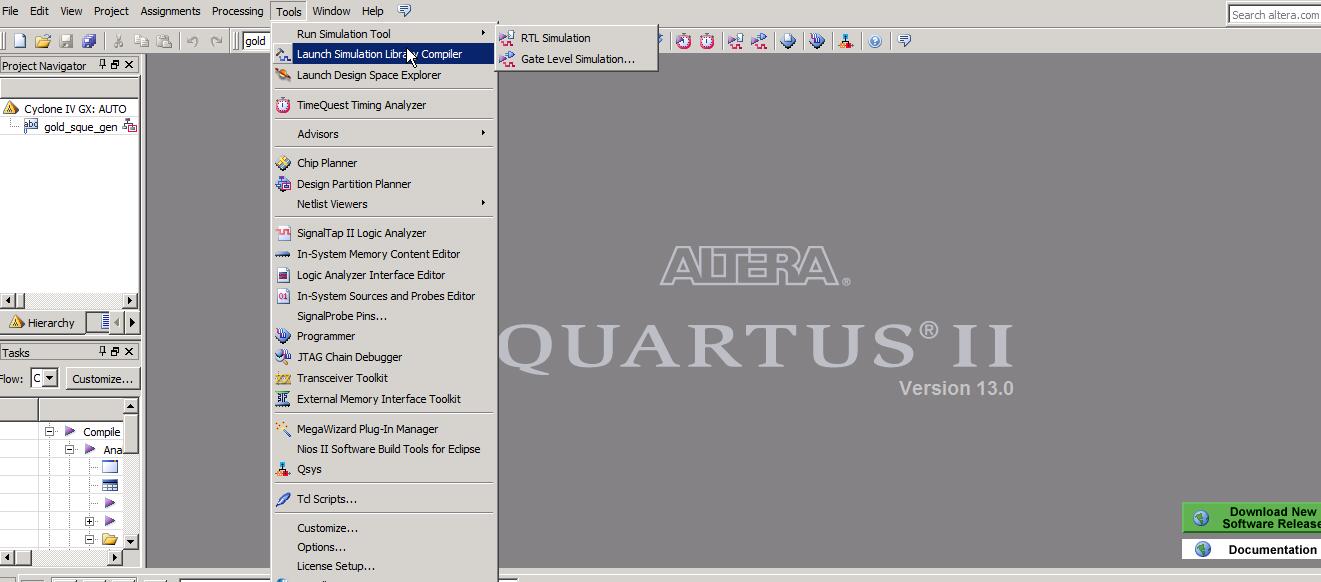This screenshot has height=582, width=1321.
Task: Open License Setup entry
Action: click(x=384, y=566)
